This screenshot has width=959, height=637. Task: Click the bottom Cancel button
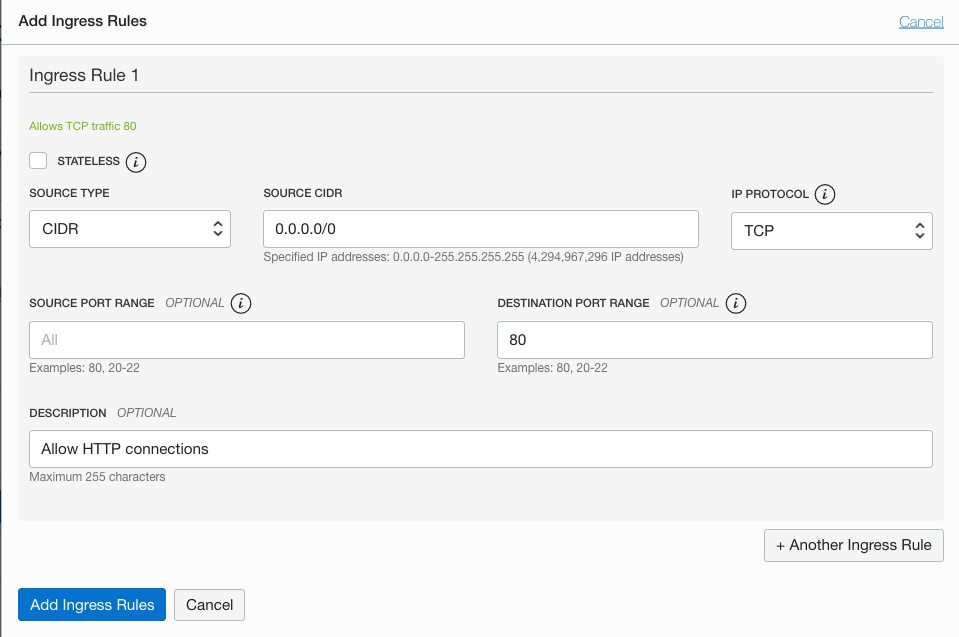pos(209,605)
